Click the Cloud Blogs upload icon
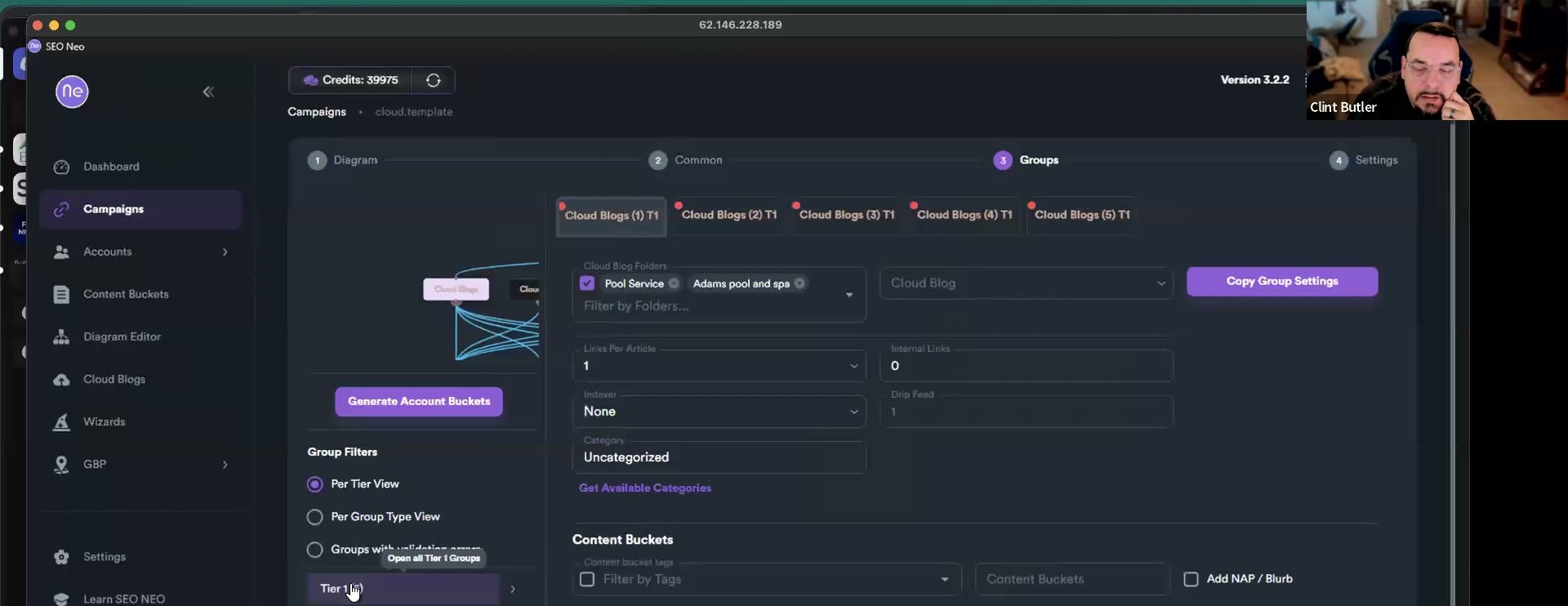This screenshot has height=606, width=1568. pos(61,380)
